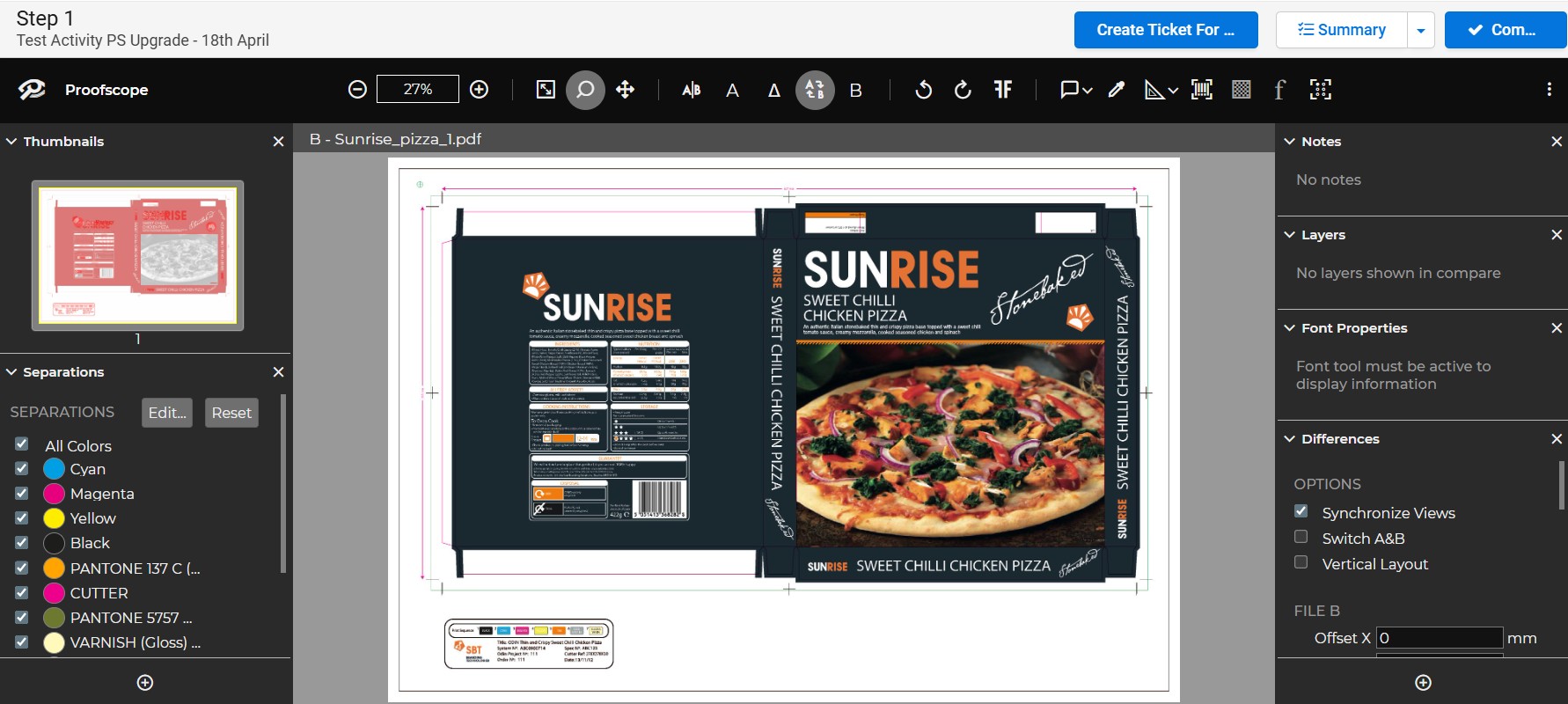Click the Complete button with checkmark
Screen dimensions: 1568x704
[1506, 30]
